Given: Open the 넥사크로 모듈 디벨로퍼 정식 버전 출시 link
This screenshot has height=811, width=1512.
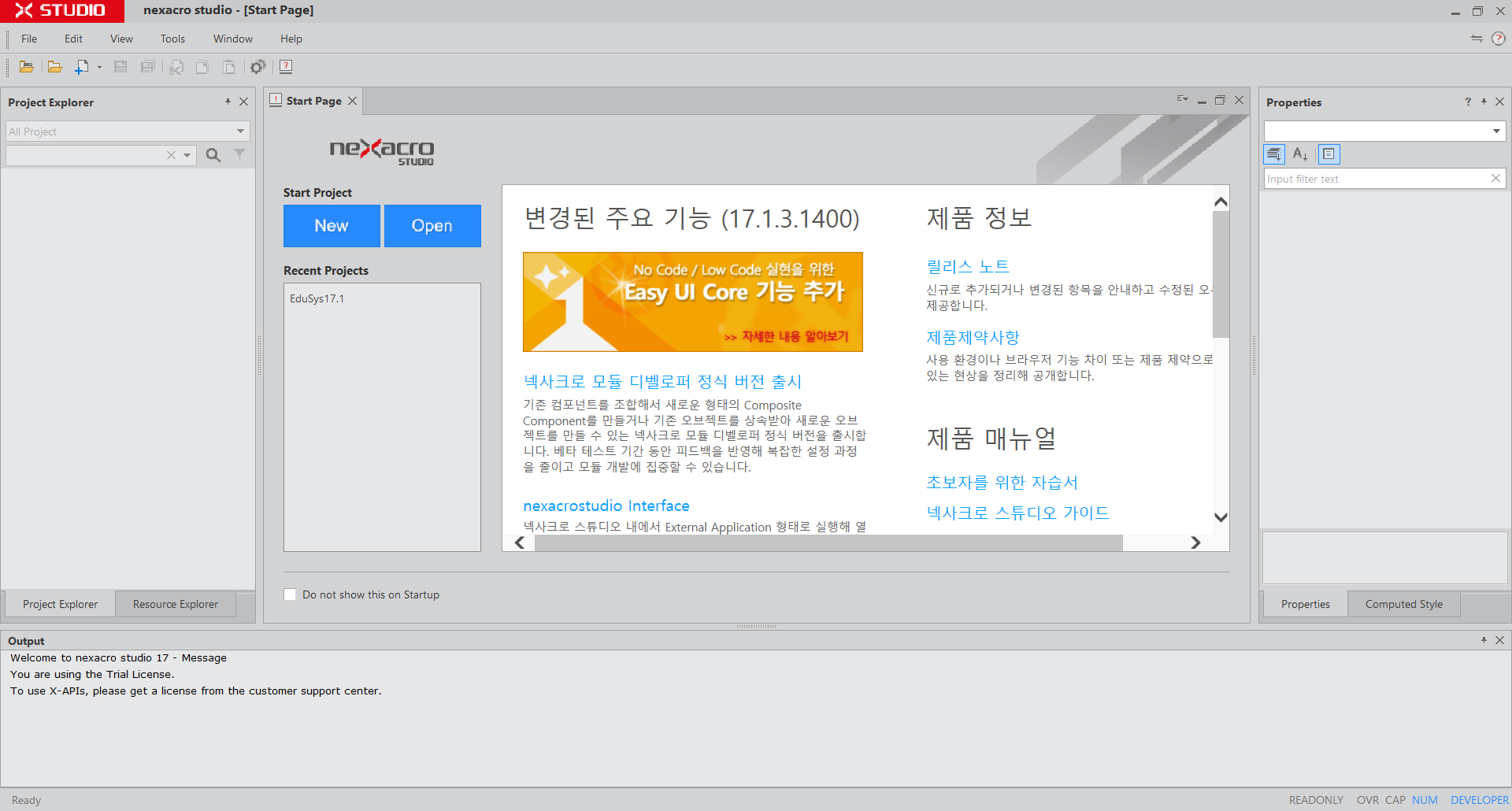Looking at the screenshot, I should pyautogui.click(x=662, y=382).
